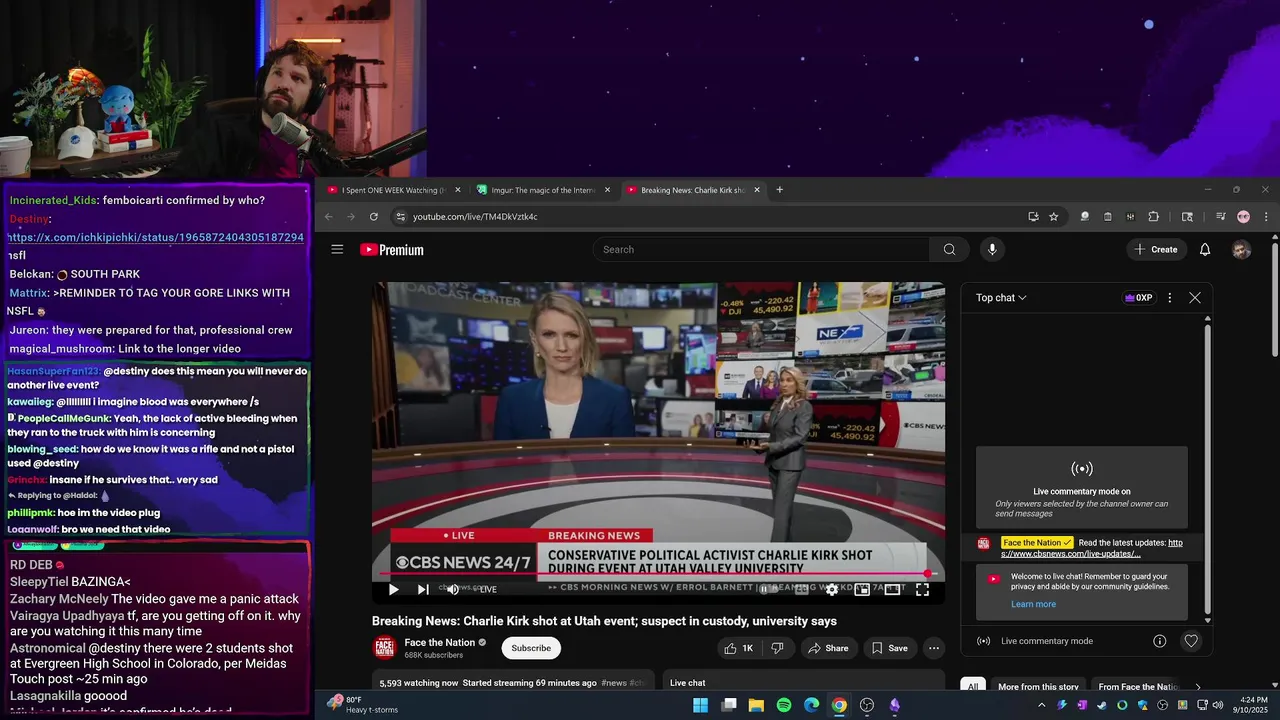Open chat info icon
The height and width of the screenshot is (720, 1280).
(1160, 641)
